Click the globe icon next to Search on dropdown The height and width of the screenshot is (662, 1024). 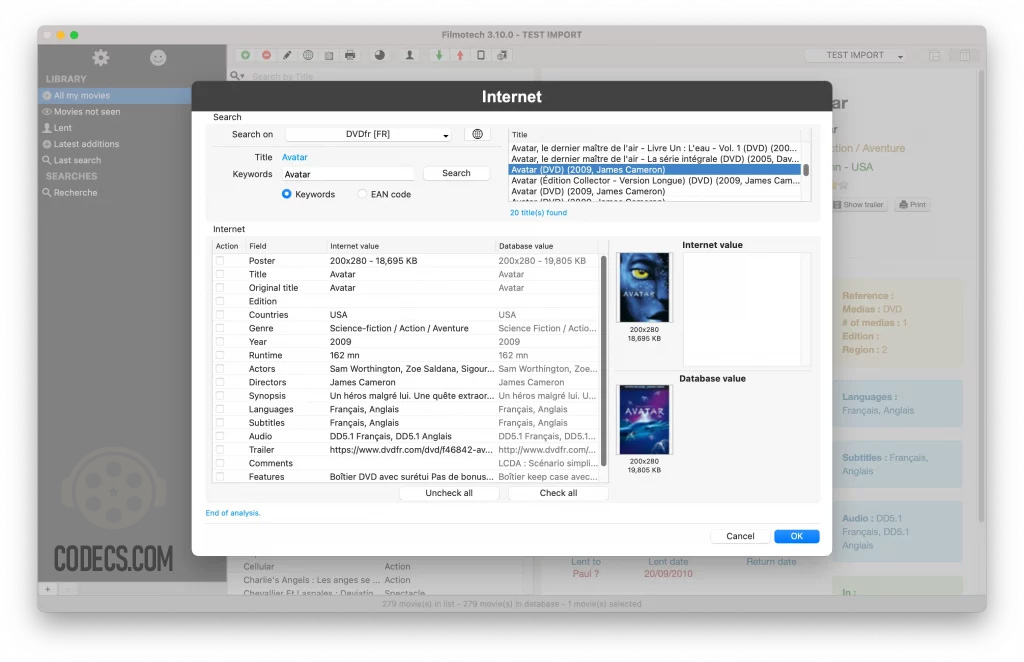(x=477, y=134)
